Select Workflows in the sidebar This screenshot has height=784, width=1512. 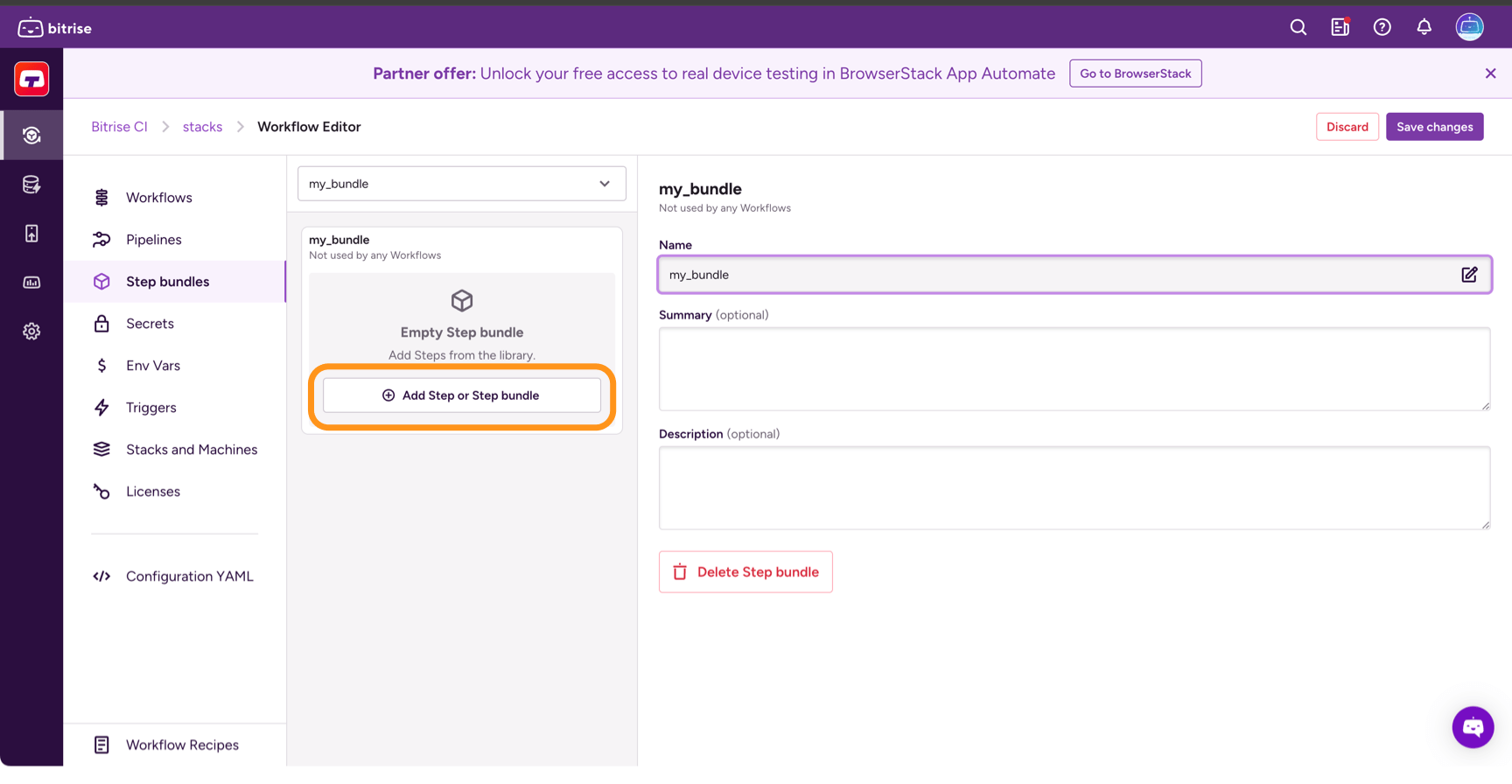coord(158,198)
